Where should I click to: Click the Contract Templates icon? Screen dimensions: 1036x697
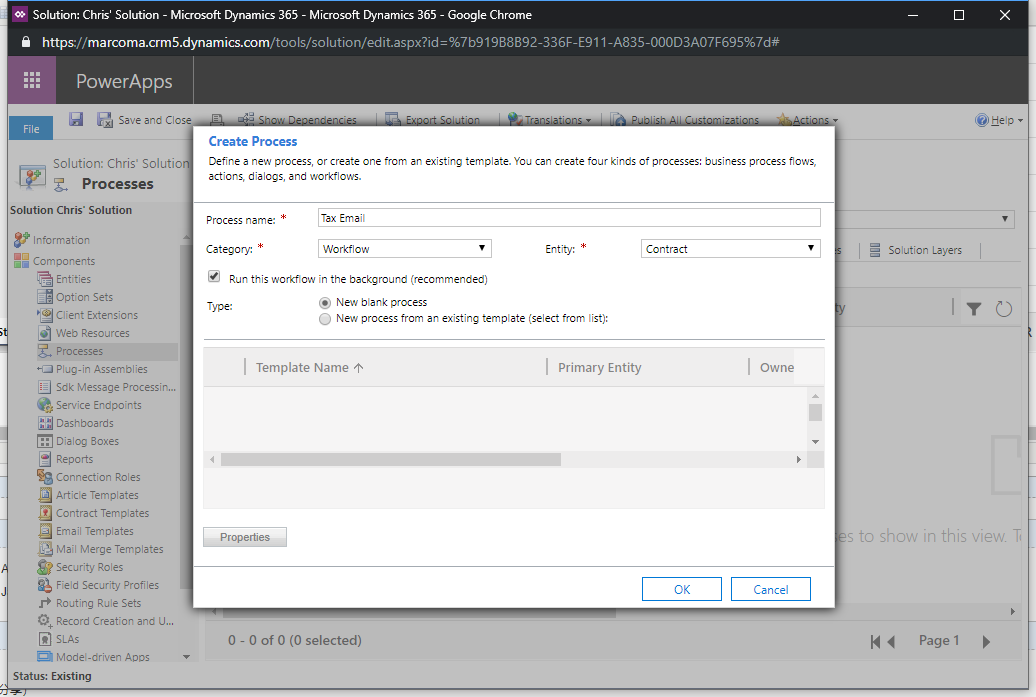(x=45, y=513)
